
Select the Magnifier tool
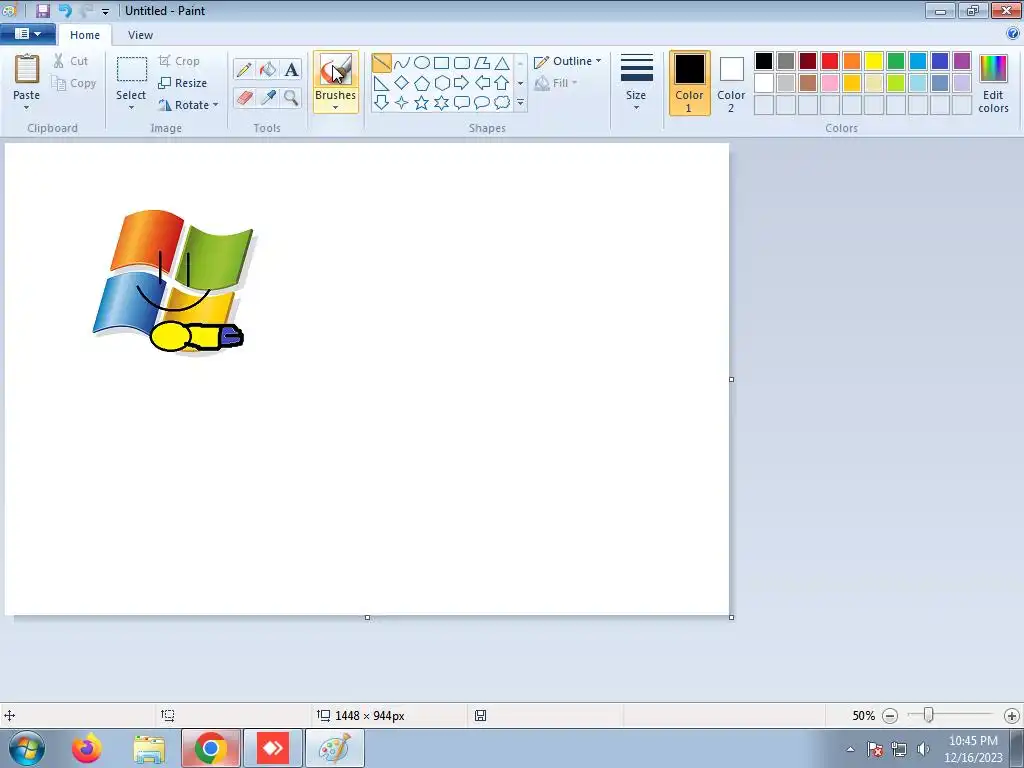(x=291, y=98)
